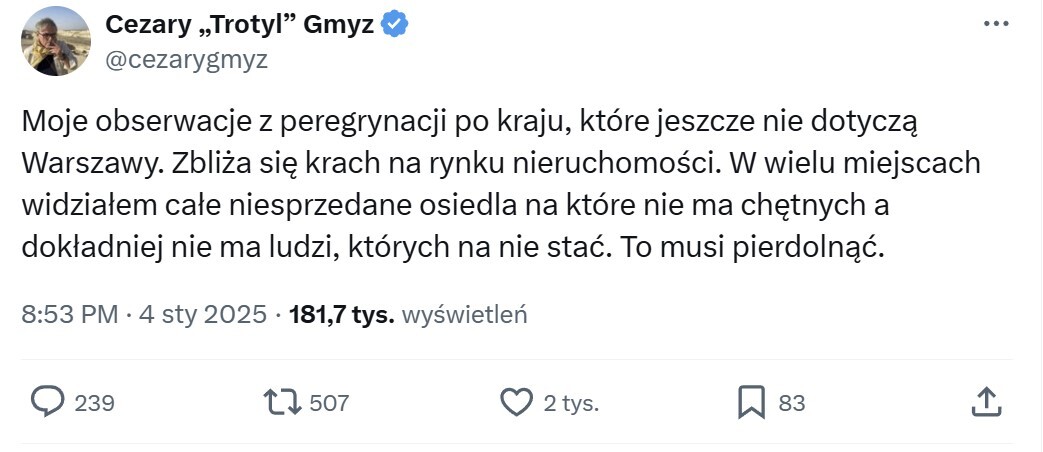This screenshot has width=1043, height=452.
Task: Click the blue verified badge
Action: [396, 25]
